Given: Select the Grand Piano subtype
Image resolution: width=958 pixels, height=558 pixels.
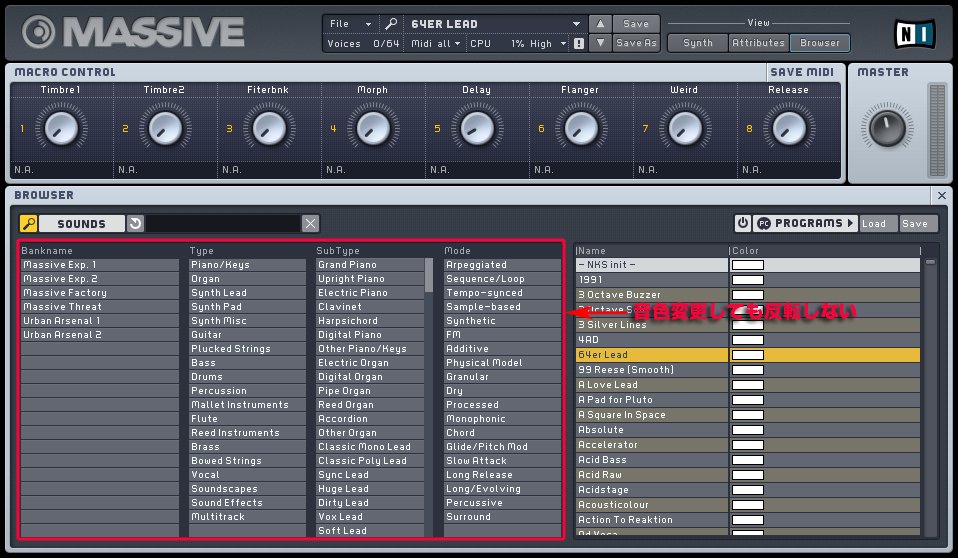Looking at the screenshot, I should [370, 265].
